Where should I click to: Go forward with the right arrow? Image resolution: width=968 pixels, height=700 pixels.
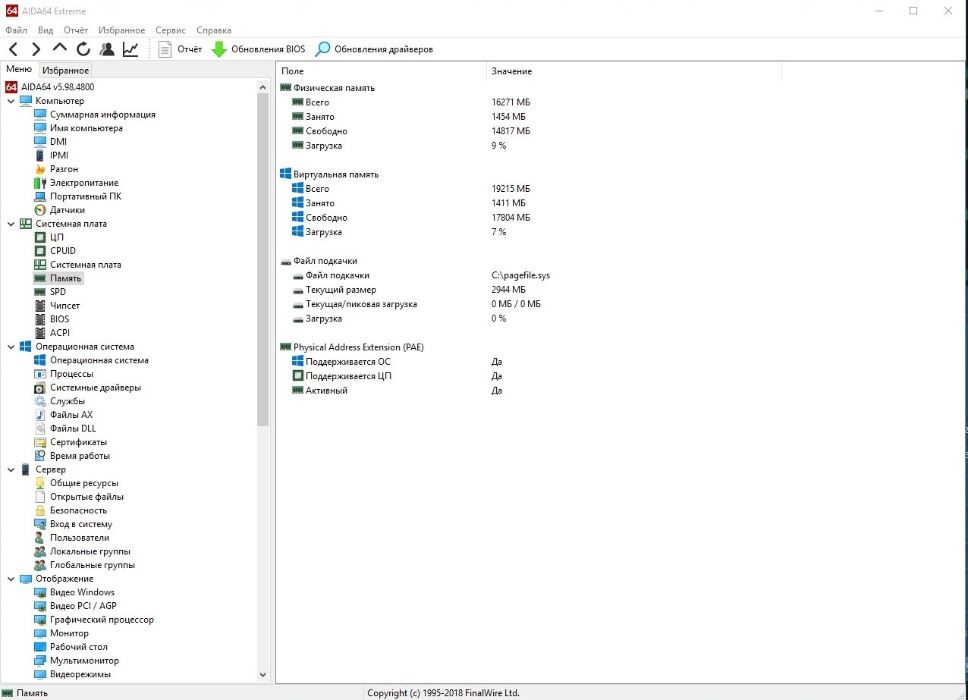[36, 49]
